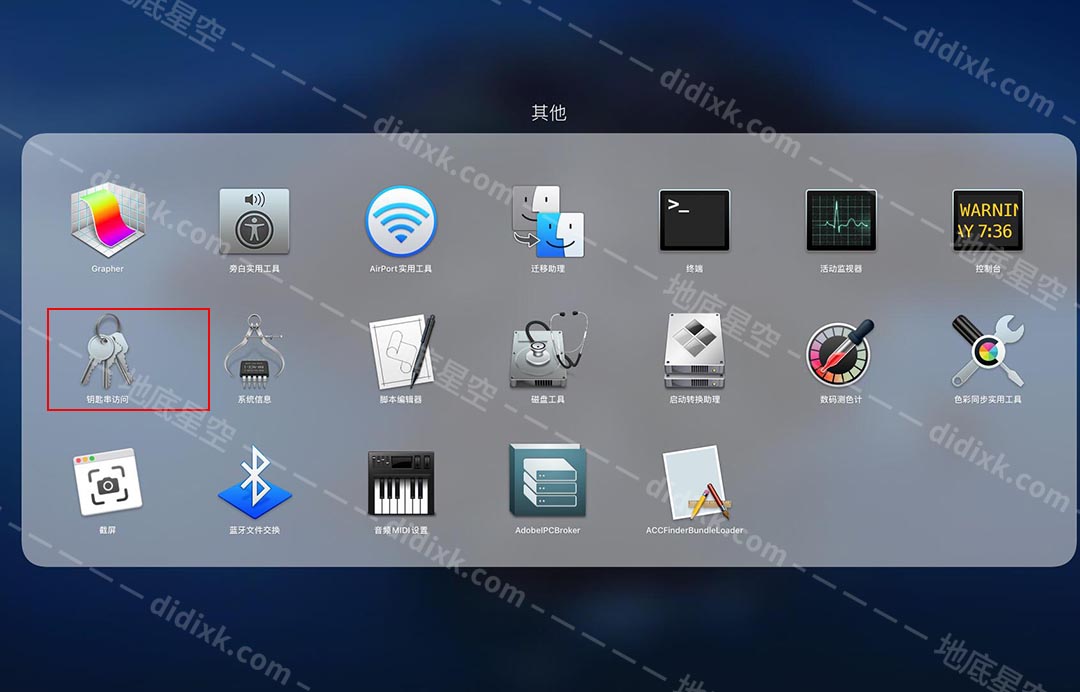Viewport: 1080px width, 692px height.
Task: Launch VoiceOver utility (旁白实用工具)
Action: click(x=254, y=222)
